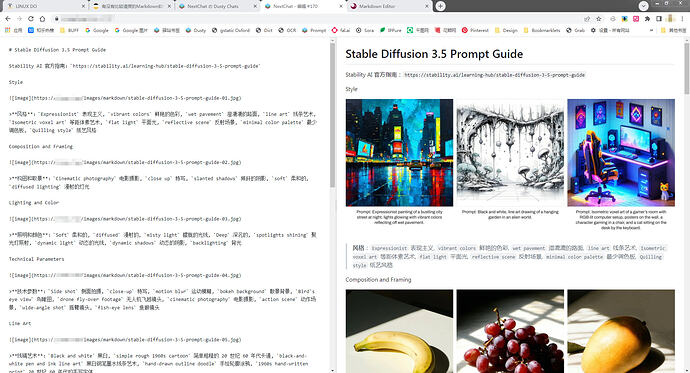Open the Dusty bookmark
This screenshot has width=690, height=373.
pyautogui.click(x=196, y=30)
